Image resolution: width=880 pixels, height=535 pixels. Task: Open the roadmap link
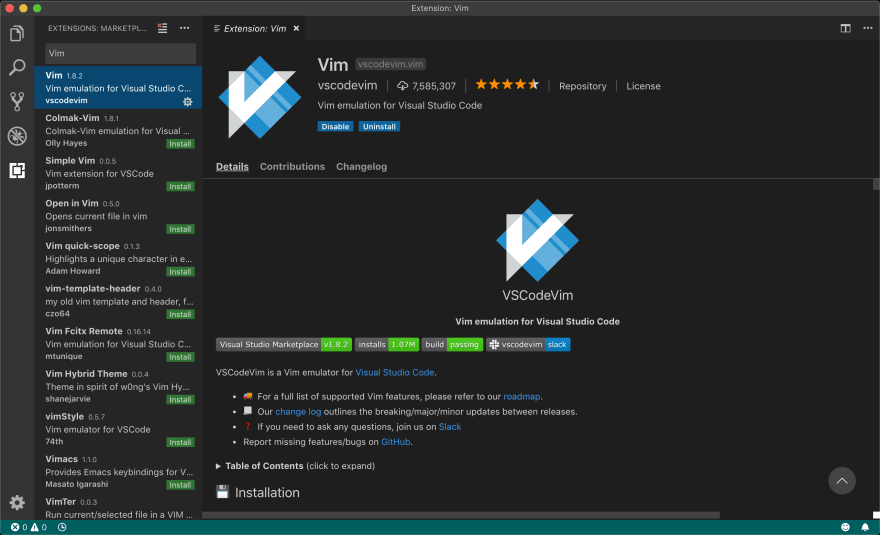pos(521,396)
